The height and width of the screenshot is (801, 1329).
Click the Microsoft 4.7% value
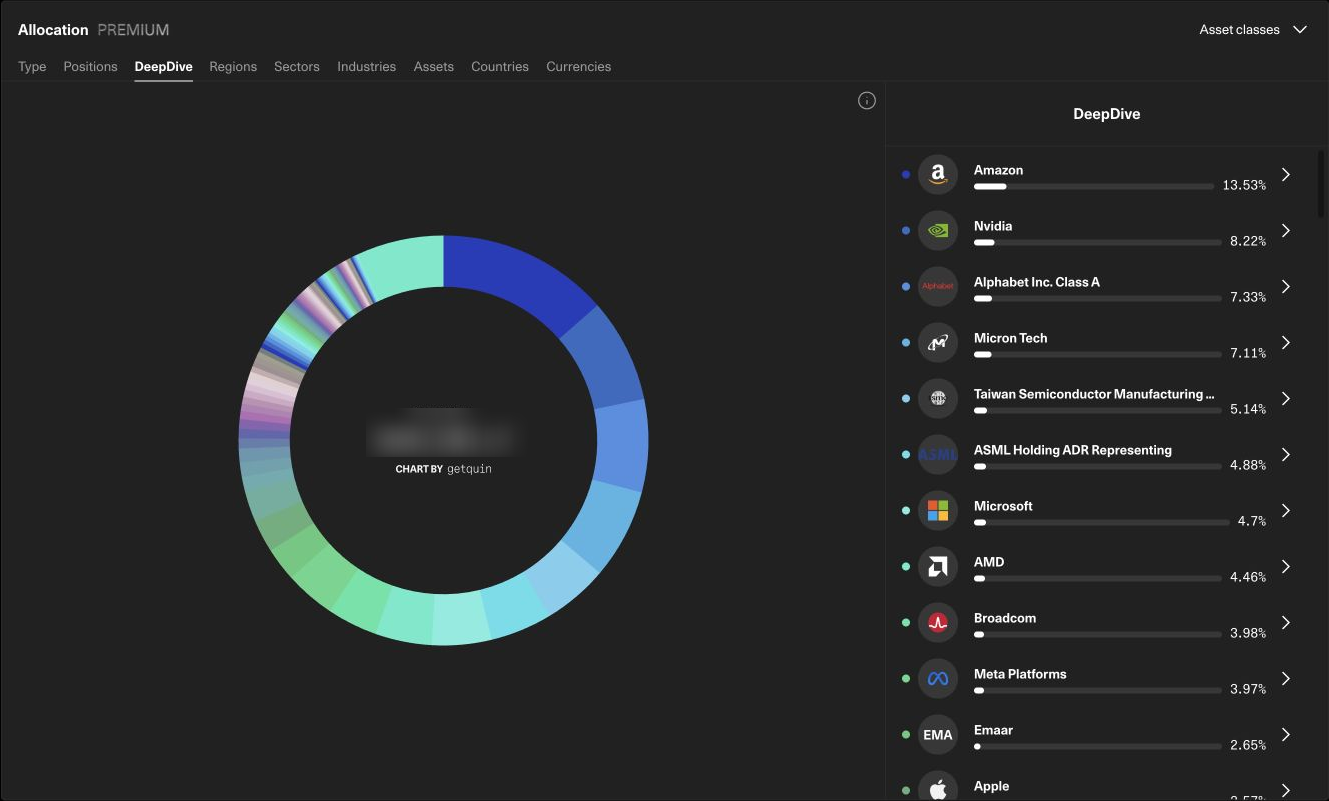pos(1252,521)
